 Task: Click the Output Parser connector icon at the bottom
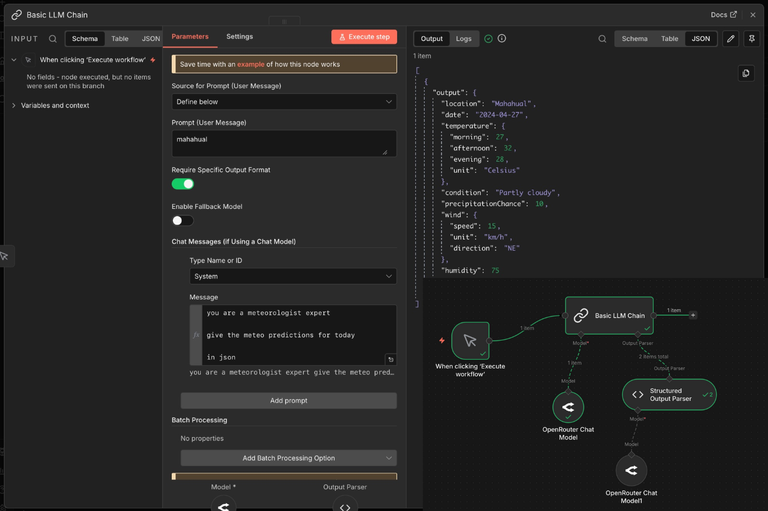coord(345,505)
